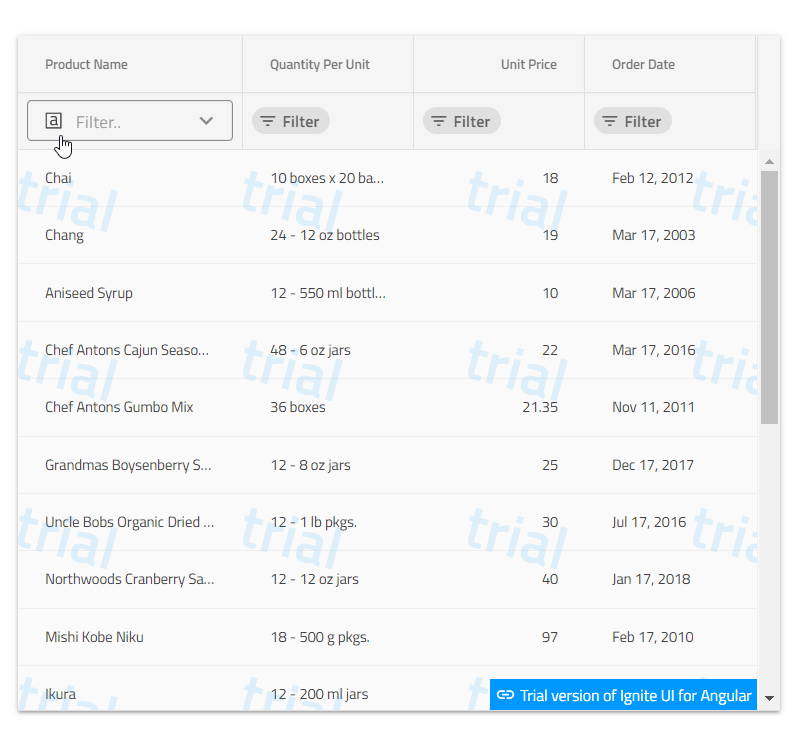The height and width of the screenshot is (748, 798).
Task: Click the scrollbar down arrow
Action: (769, 698)
